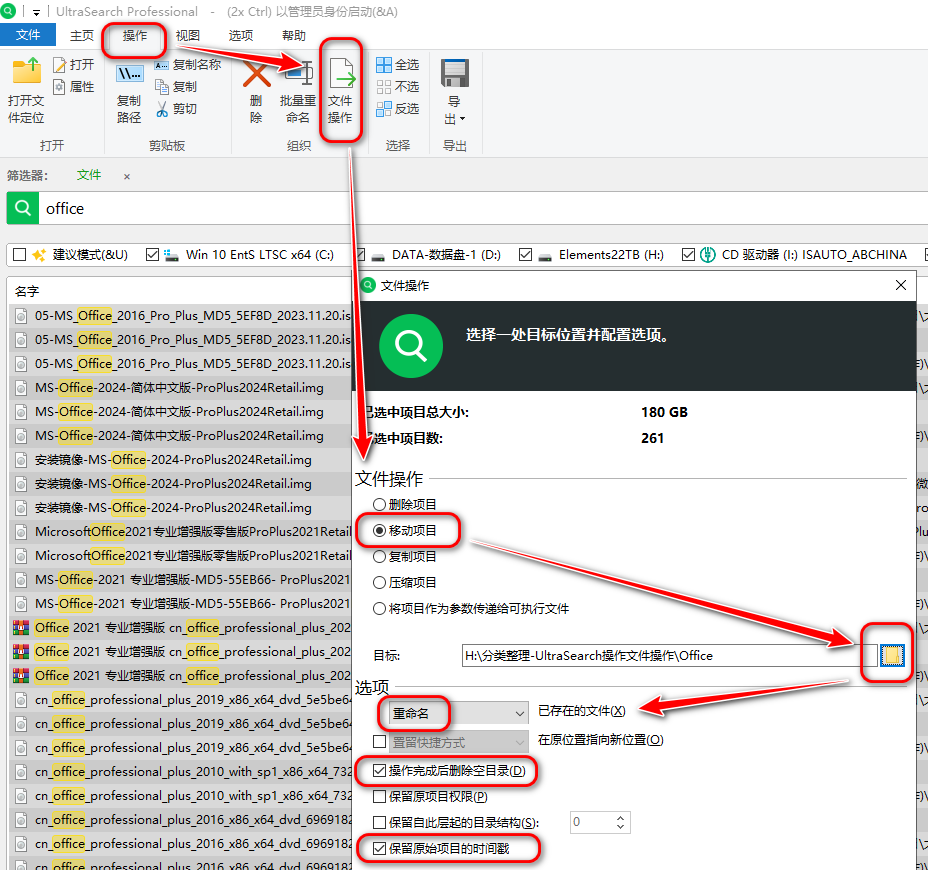Increase the directory level spinner value
The image size is (928, 870).
point(620,818)
